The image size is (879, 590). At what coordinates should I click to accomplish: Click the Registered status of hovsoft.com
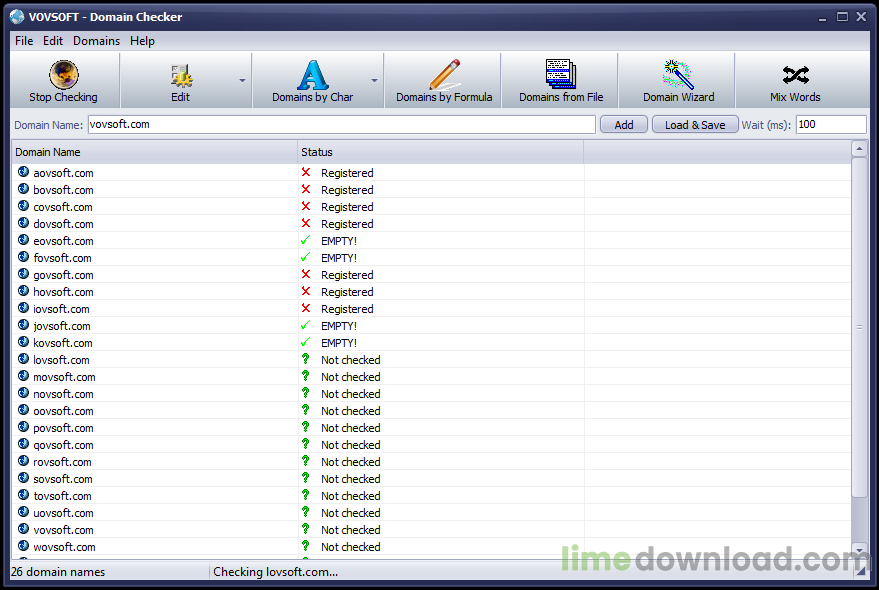347,292
